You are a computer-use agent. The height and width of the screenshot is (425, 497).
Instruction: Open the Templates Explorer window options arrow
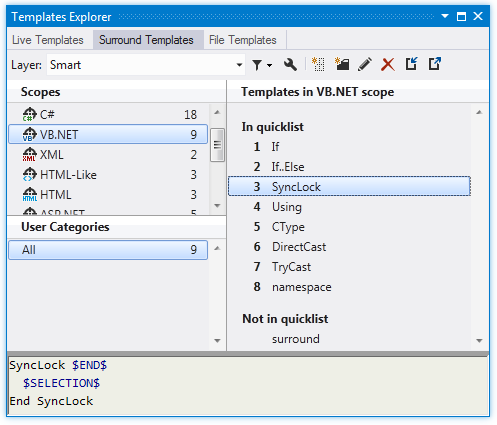pos(445,16)
